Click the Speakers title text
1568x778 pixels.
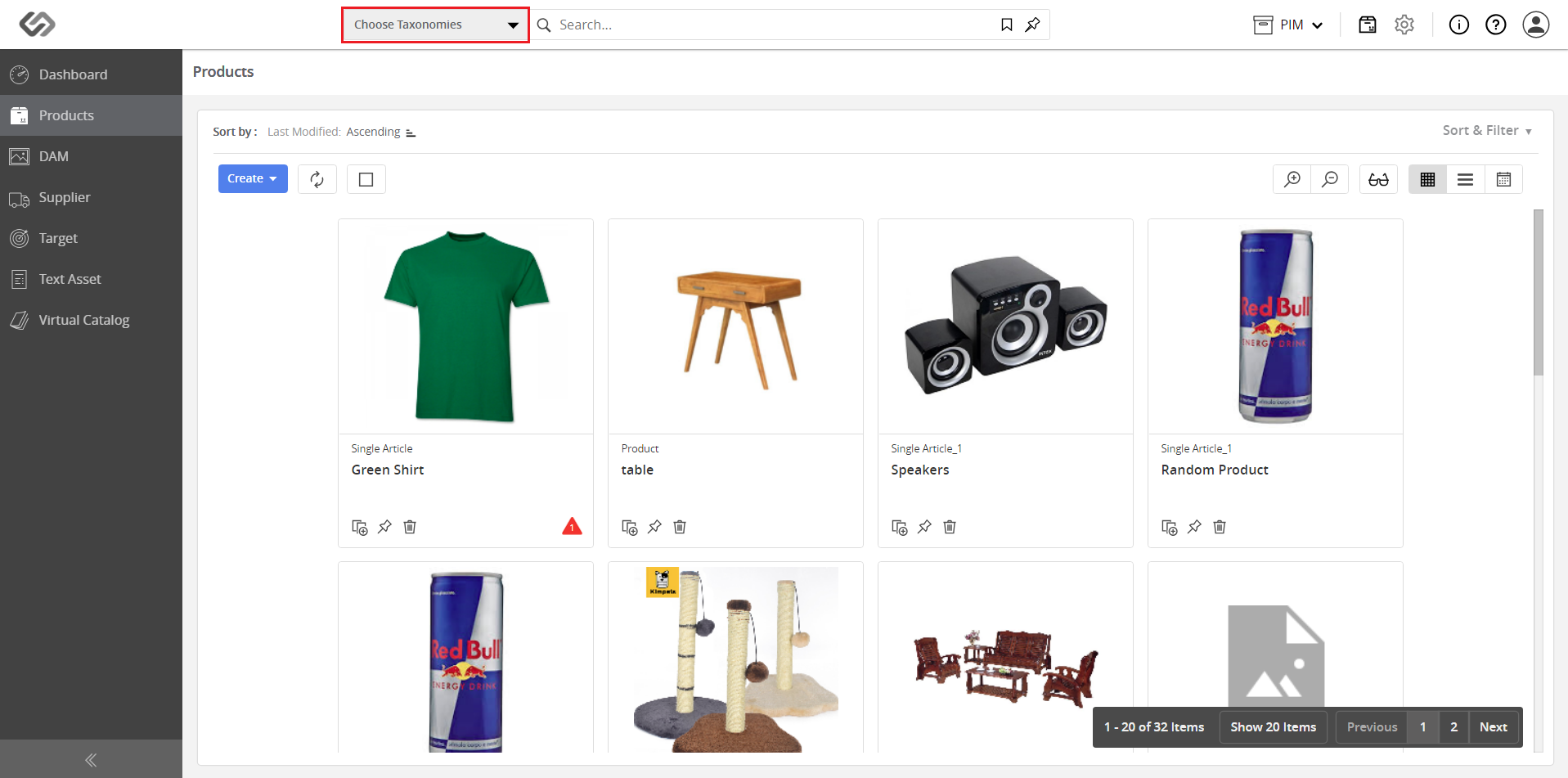pyautogui.click(x=920, y=470)
